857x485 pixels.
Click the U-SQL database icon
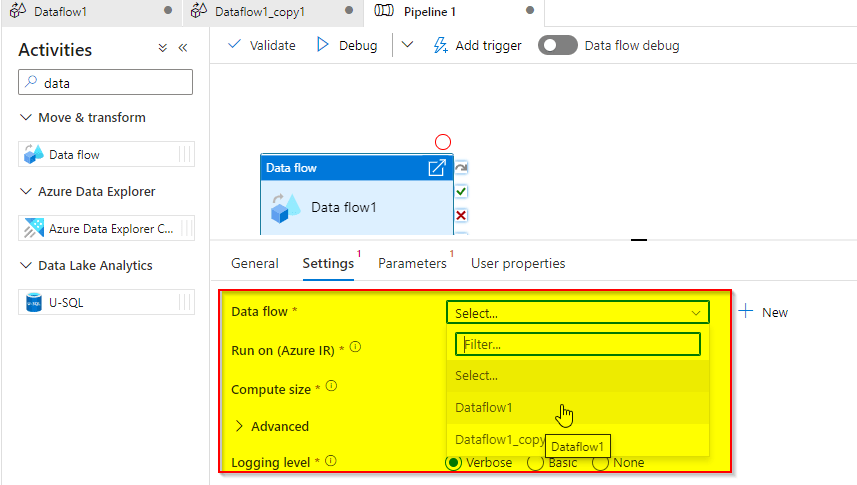click(x=34, y=302)
